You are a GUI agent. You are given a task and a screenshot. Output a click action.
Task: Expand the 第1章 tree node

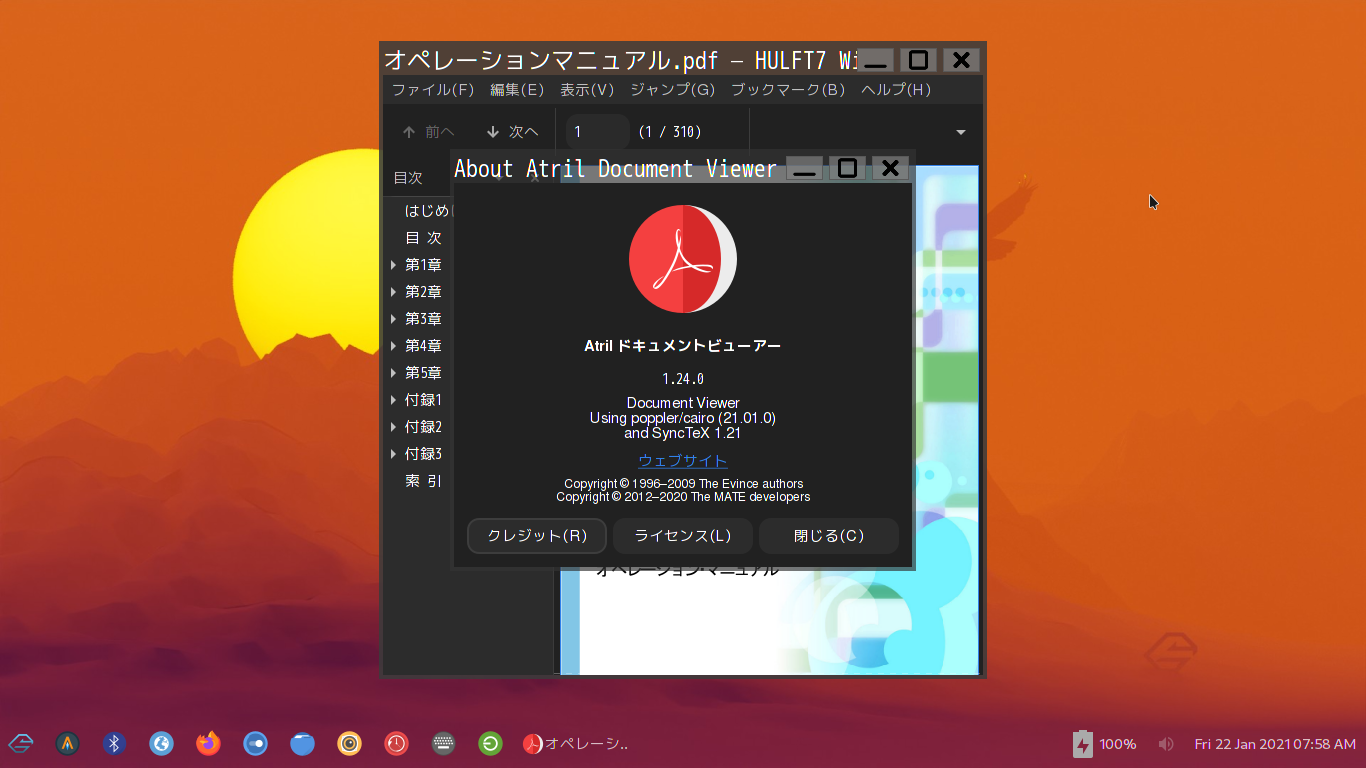click(393, 265)
